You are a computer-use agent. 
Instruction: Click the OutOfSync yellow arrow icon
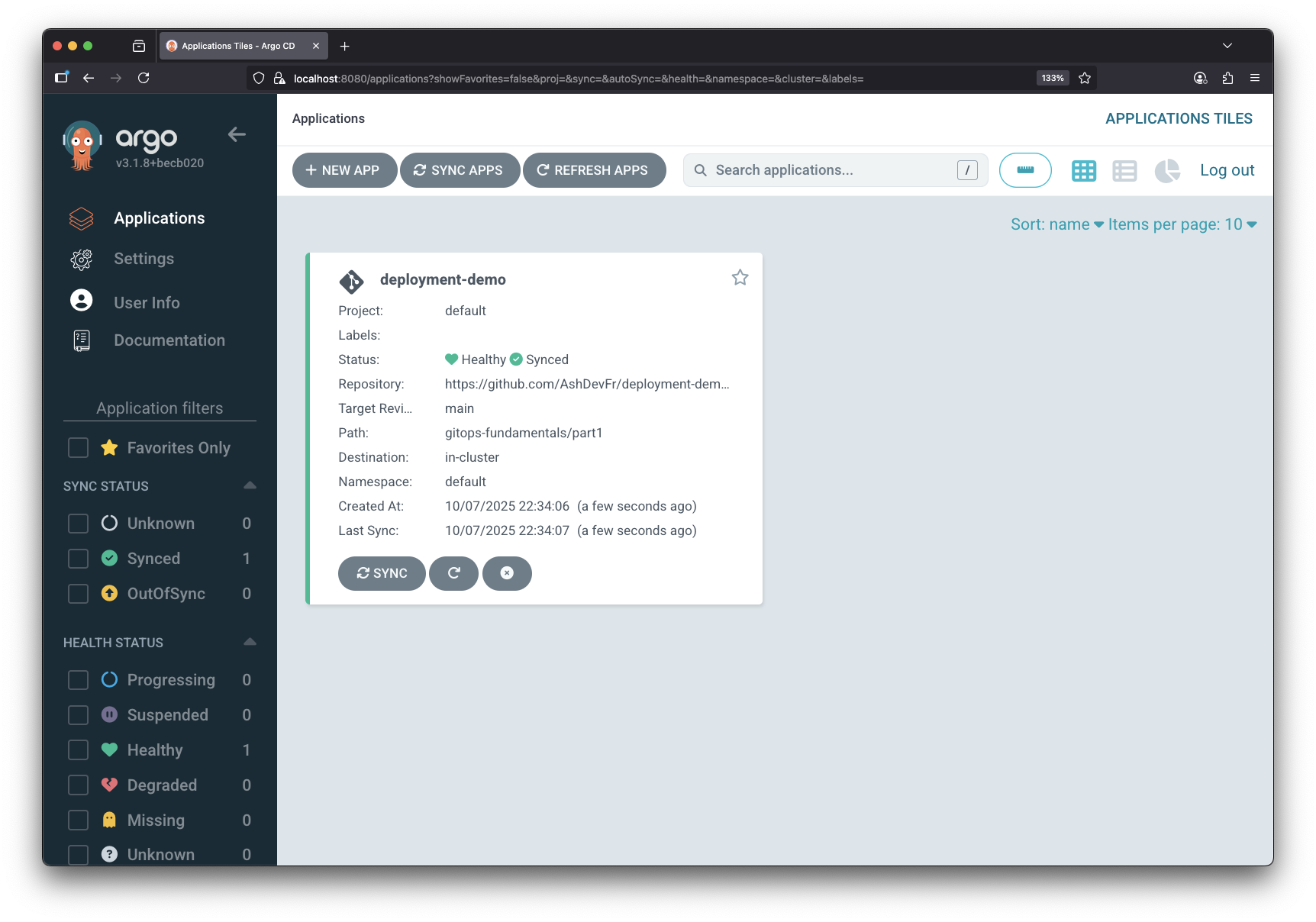109,593
